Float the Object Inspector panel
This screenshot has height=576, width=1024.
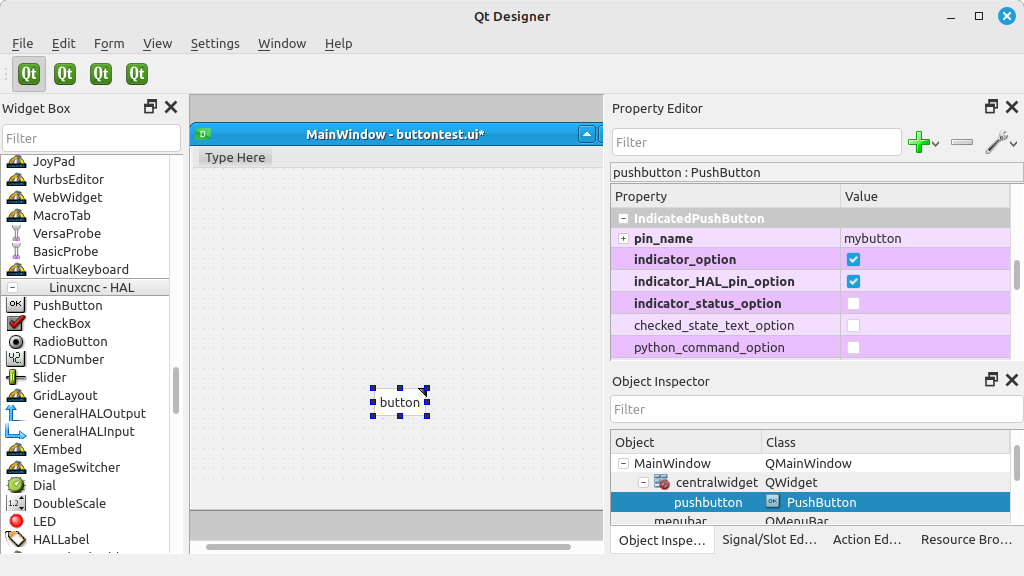coord(991,380)
